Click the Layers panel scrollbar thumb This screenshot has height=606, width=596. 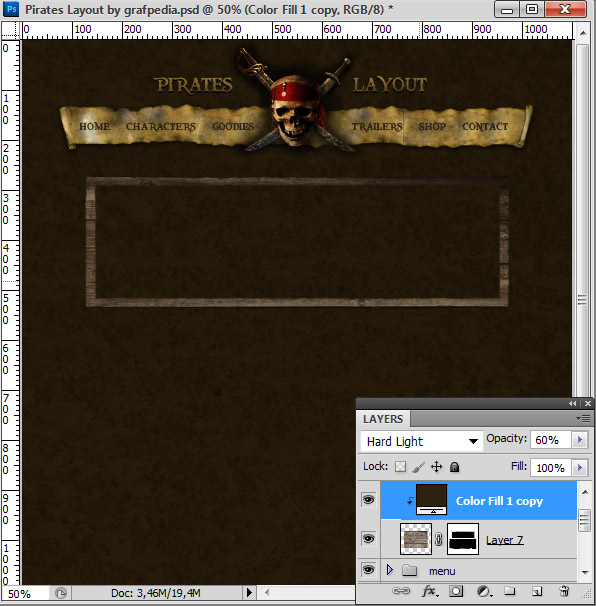[x=584, y=521]
